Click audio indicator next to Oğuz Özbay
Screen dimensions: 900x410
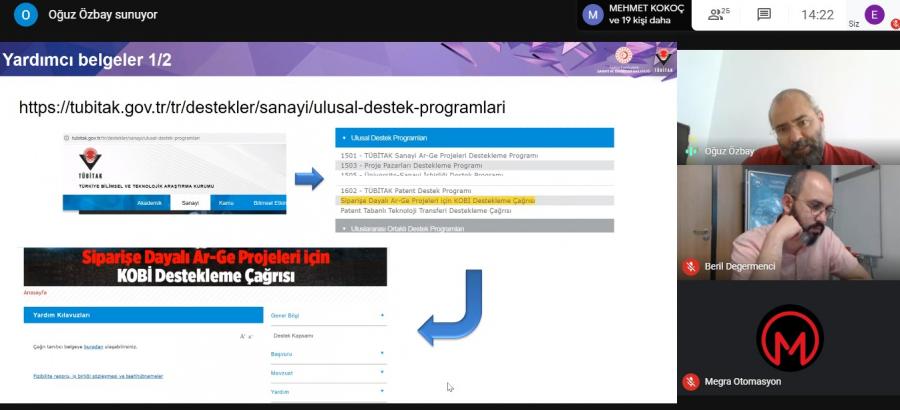pos(690,151)
